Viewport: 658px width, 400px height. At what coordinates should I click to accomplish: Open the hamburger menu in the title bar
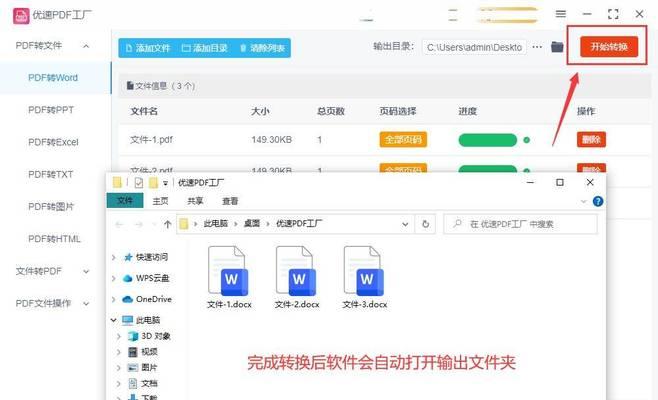point(561,14)
